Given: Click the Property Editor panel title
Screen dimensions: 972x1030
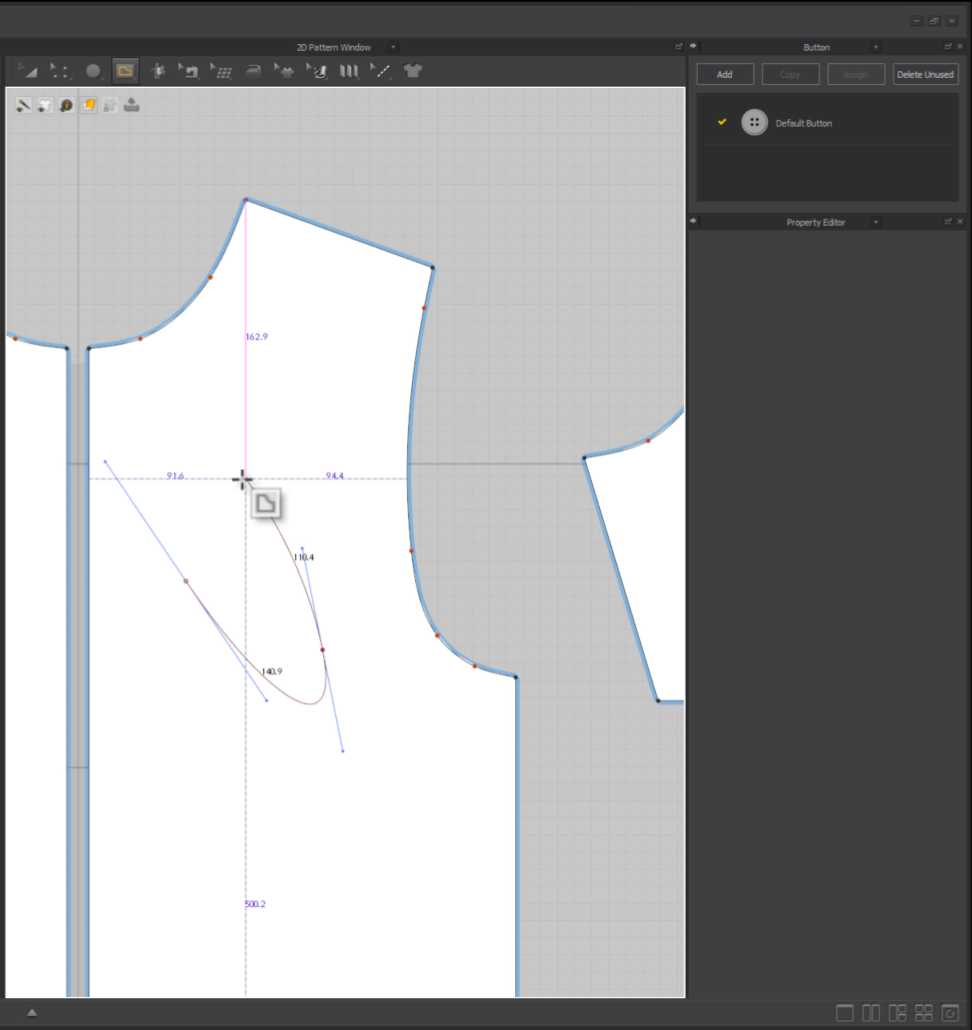Looking at the screenshot, I should coord(815,221).
